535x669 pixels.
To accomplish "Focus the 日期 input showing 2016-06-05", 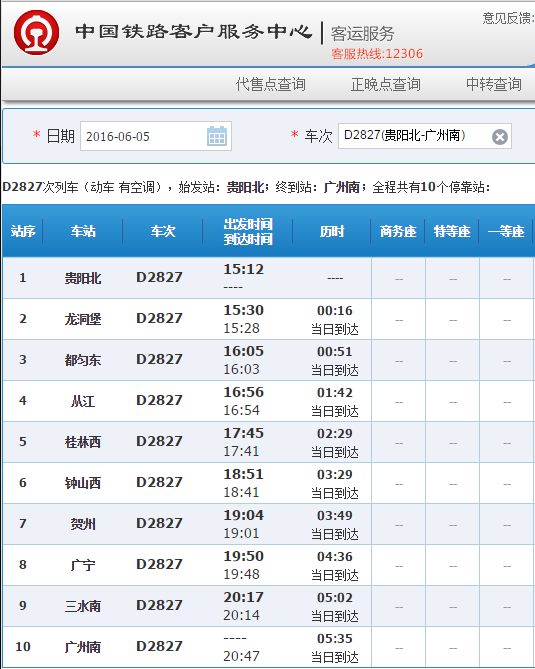I will coord(156,136).
